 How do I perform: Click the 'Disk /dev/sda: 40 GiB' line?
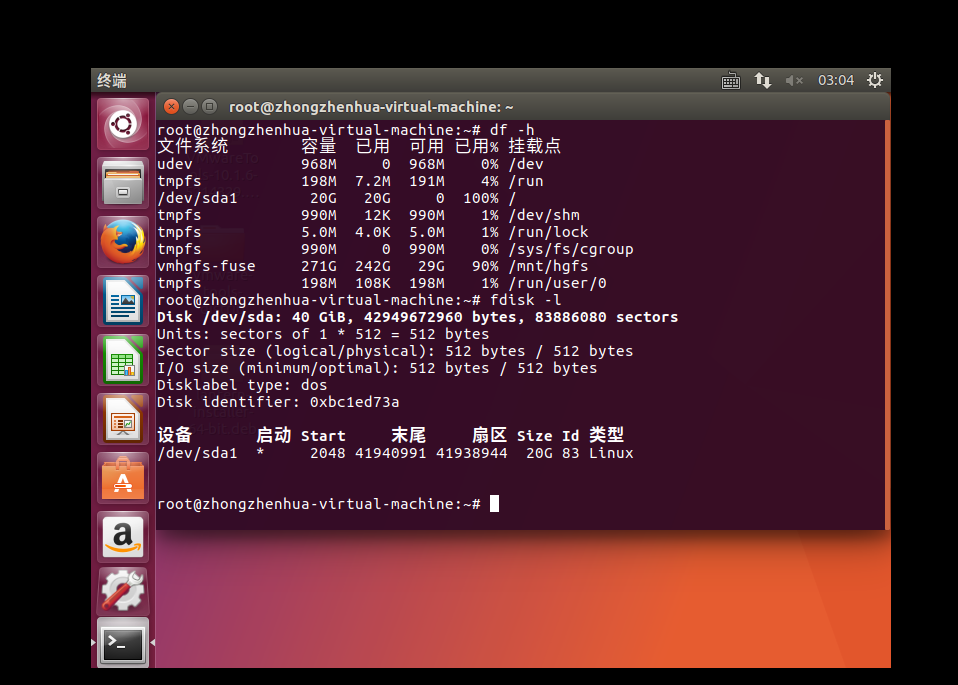[x=417, y=317]
